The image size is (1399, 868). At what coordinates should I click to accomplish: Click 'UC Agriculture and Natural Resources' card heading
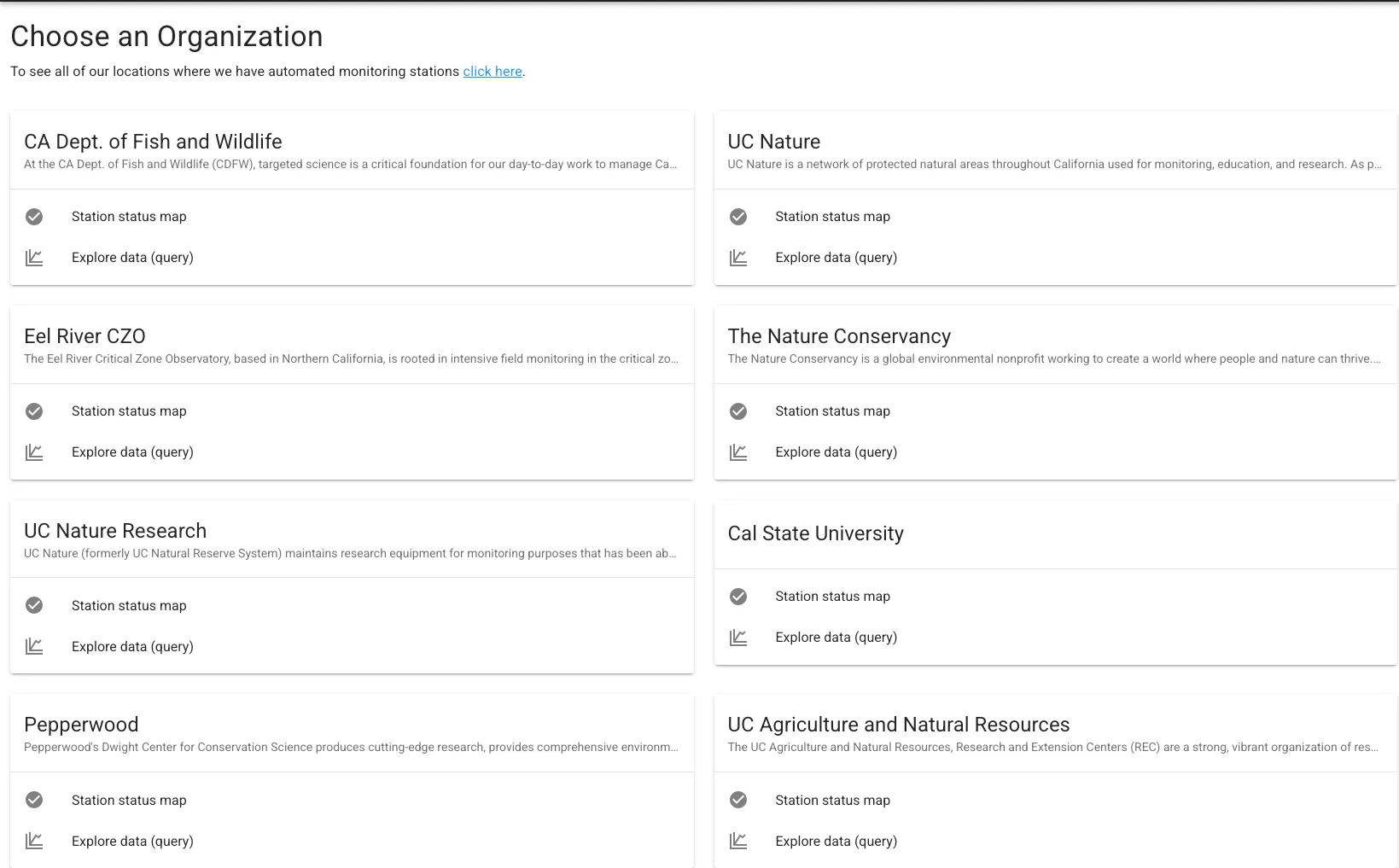tap(899, 725)
